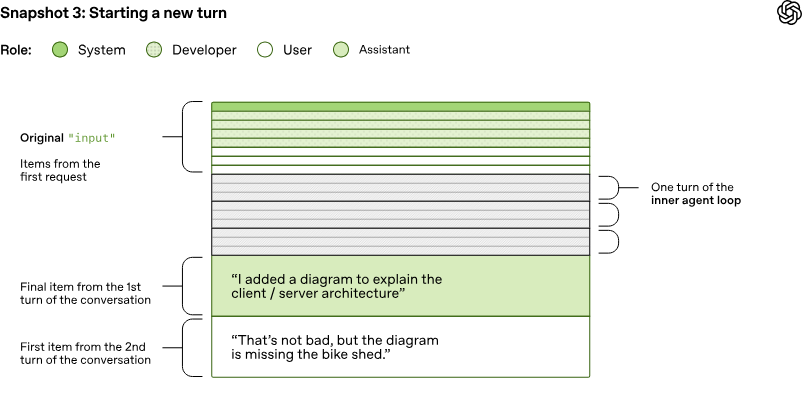Click the OpenAI logo in the corner
This screenshot has width=802, height=408.
787,13
